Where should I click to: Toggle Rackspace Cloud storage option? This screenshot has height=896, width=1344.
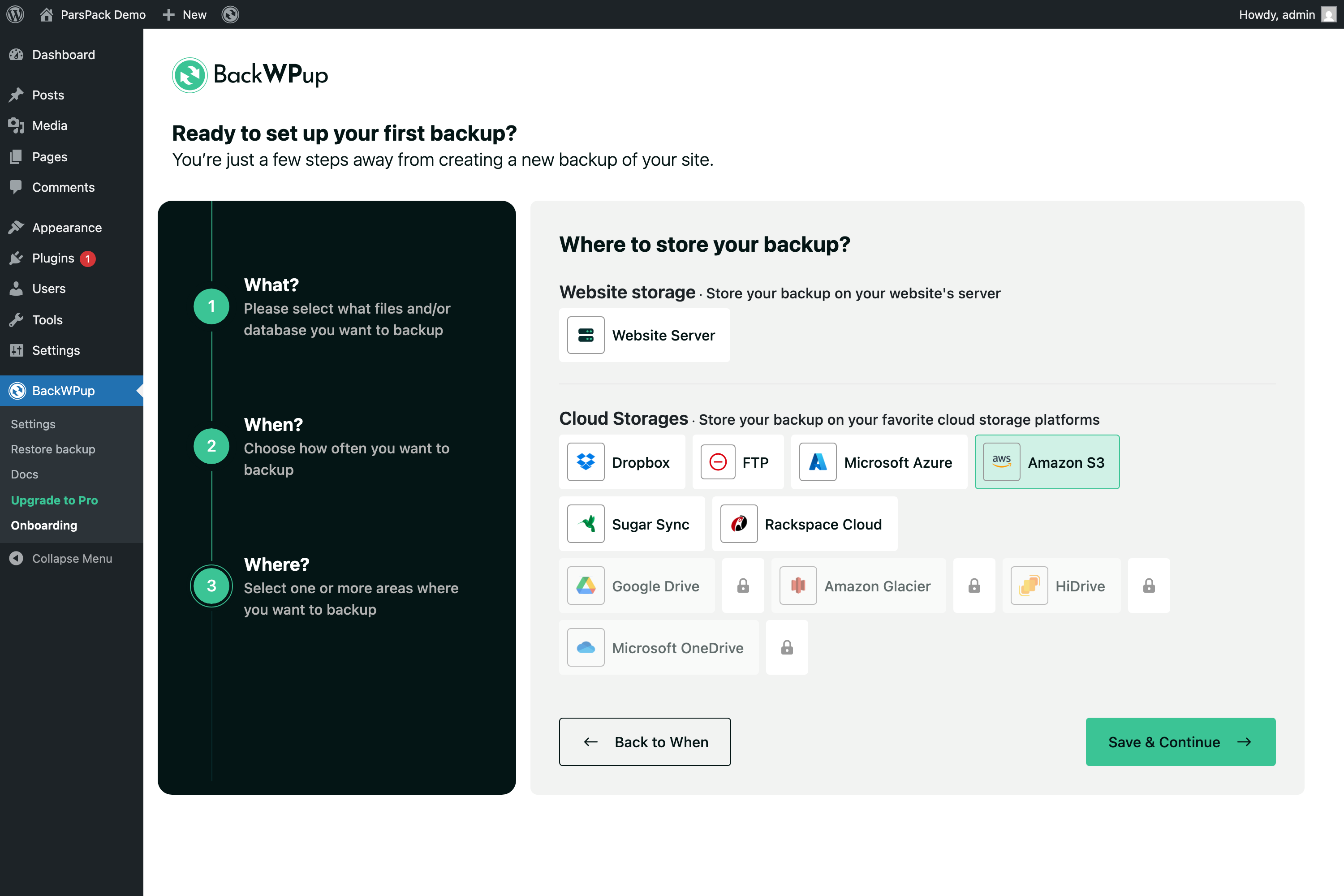point(805,524)
